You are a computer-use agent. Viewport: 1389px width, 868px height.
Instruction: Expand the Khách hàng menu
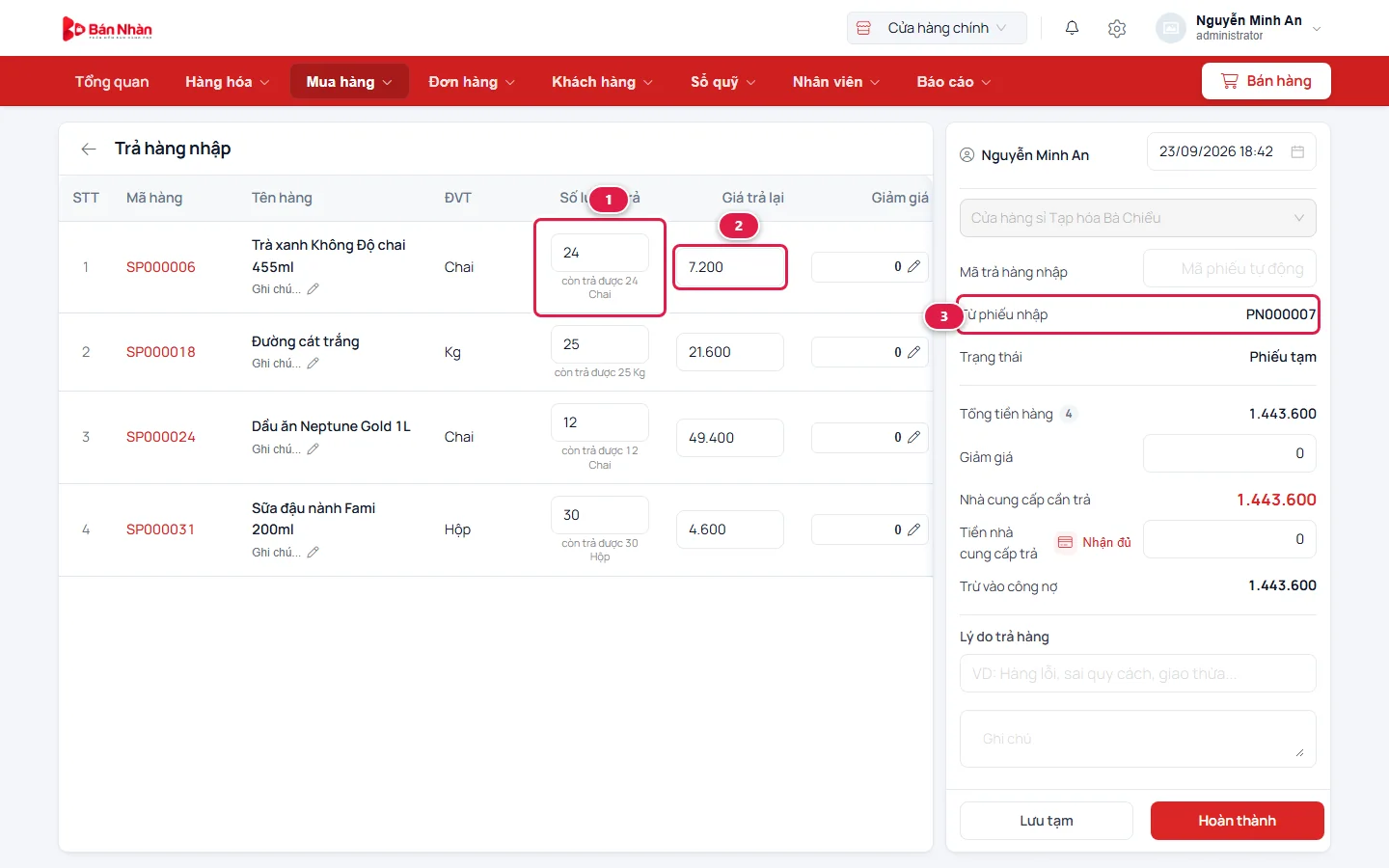tap(602, 82)
